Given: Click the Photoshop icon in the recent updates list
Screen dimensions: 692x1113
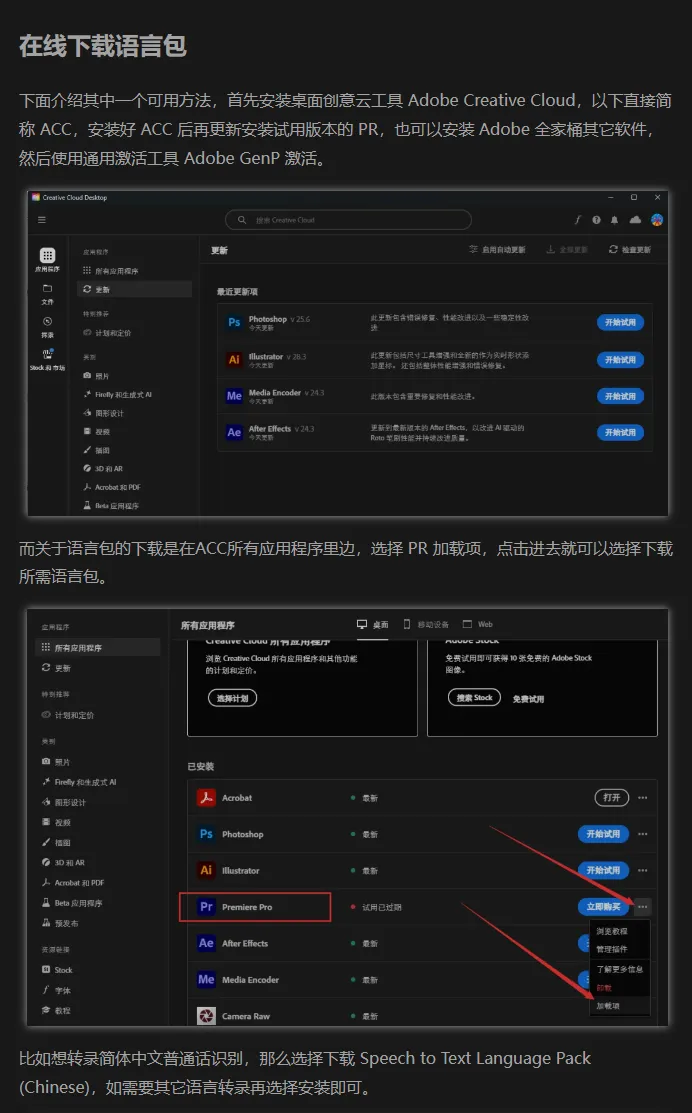Looking at the screenshot, I should click(234, 322).
